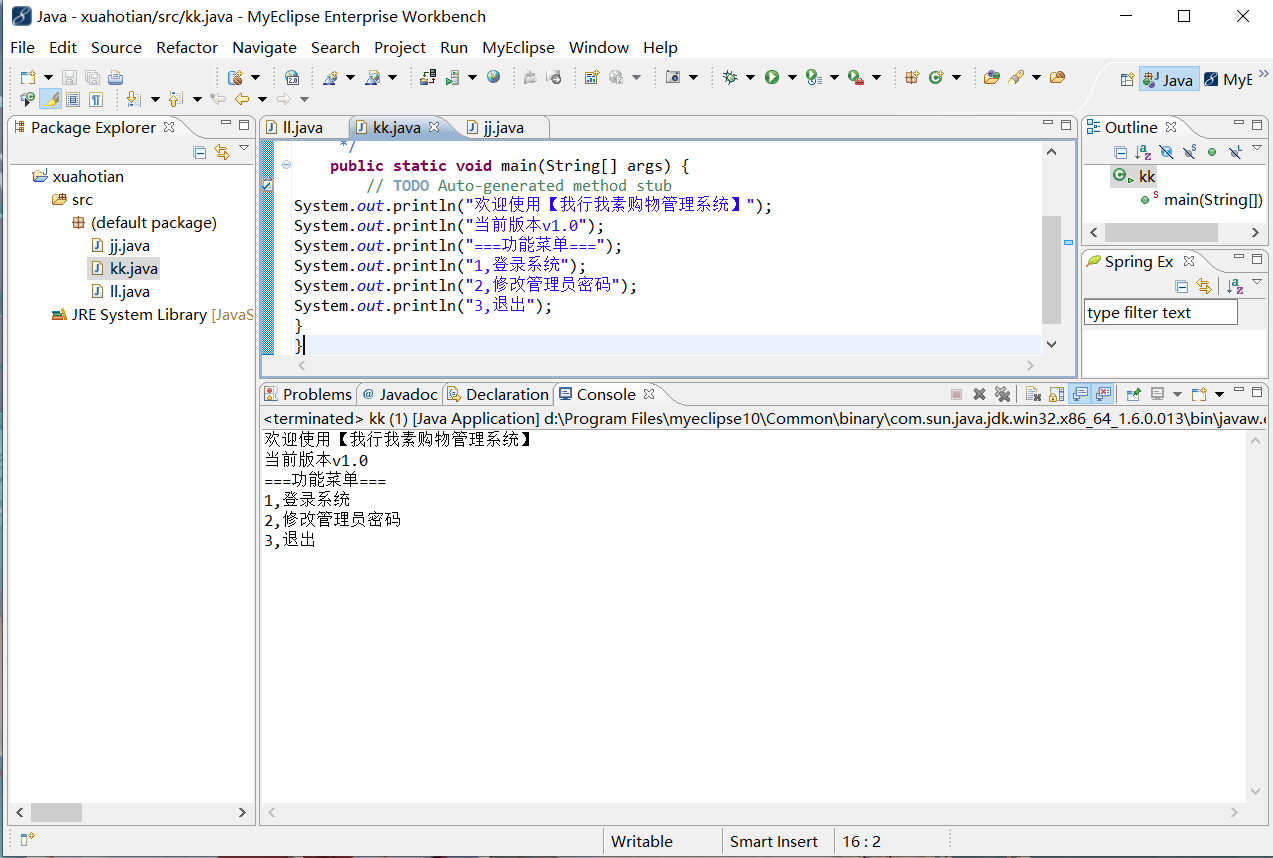This screenshot has width=1273, height=858.
Task: Click the type filter text field
Action: [x=1161, y=312]
